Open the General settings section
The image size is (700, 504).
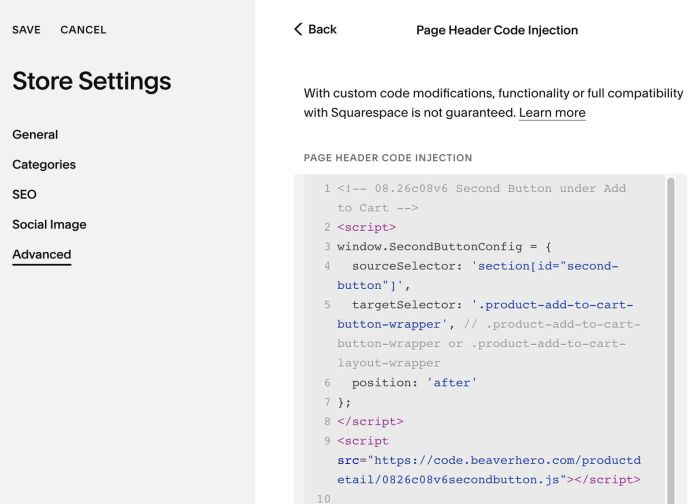[x=35, y=134]
